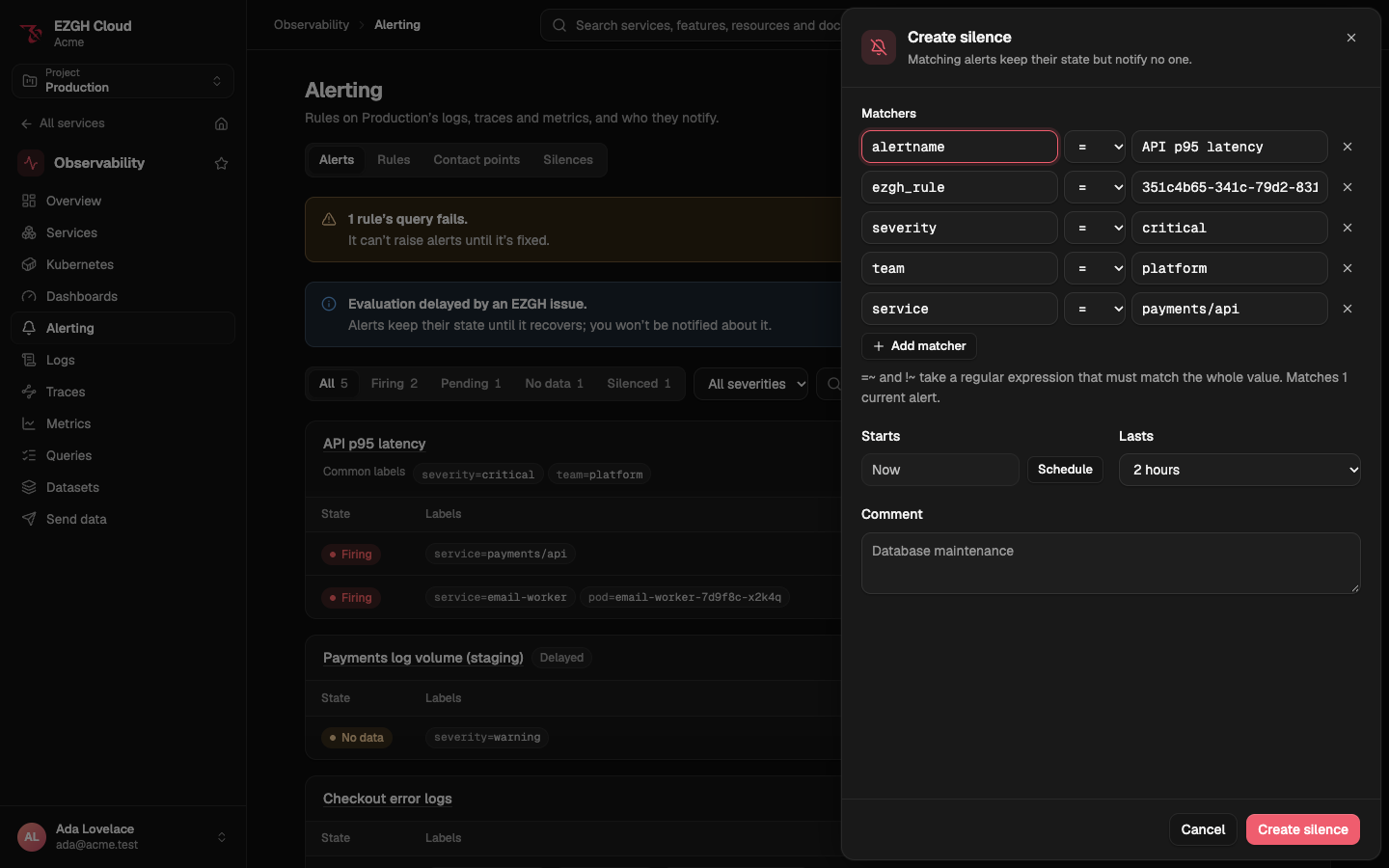Open the Ada Lovelace account menu
1389x868 pixels.
[123, 836]
